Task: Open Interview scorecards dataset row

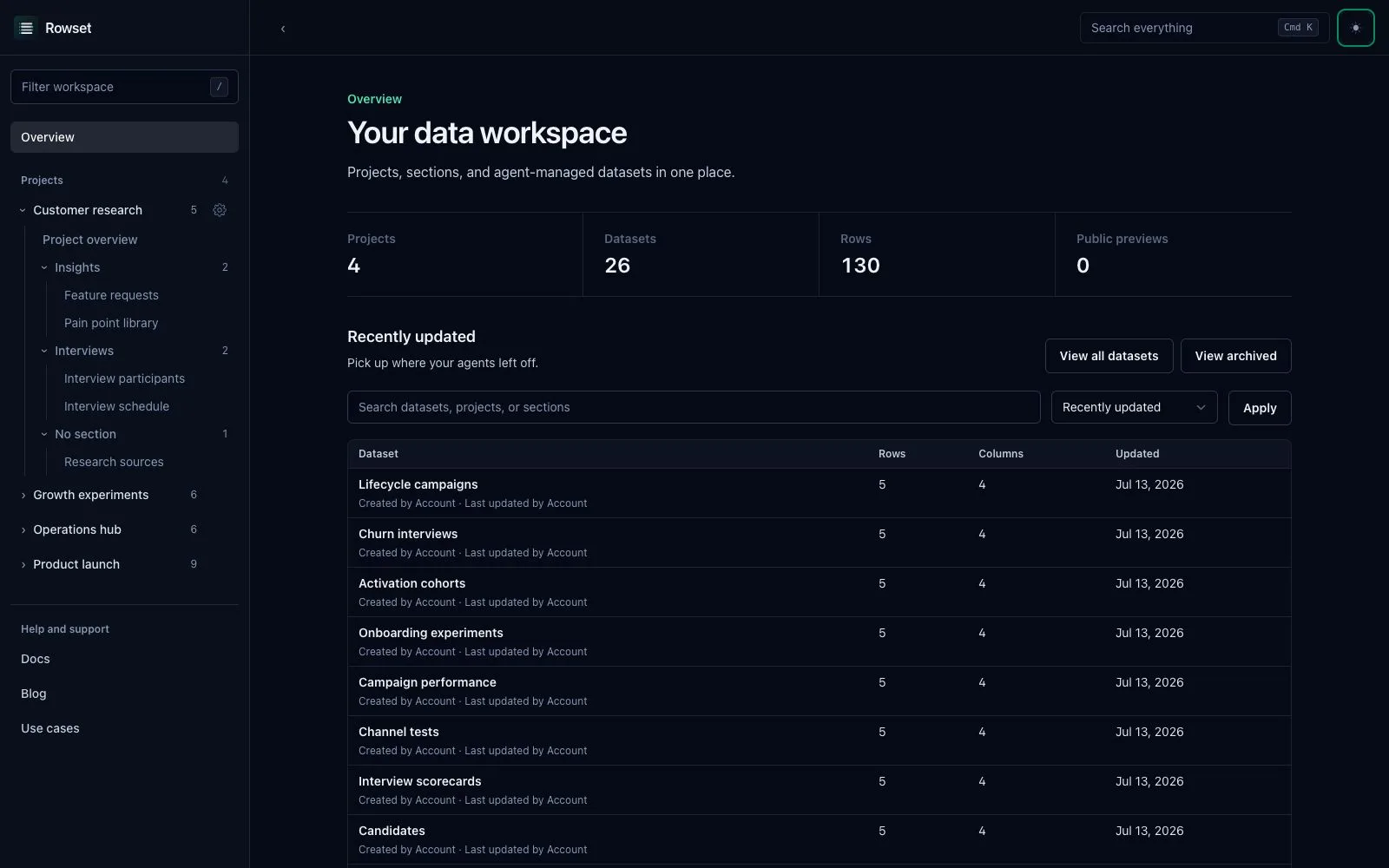Action: [819, 790]
